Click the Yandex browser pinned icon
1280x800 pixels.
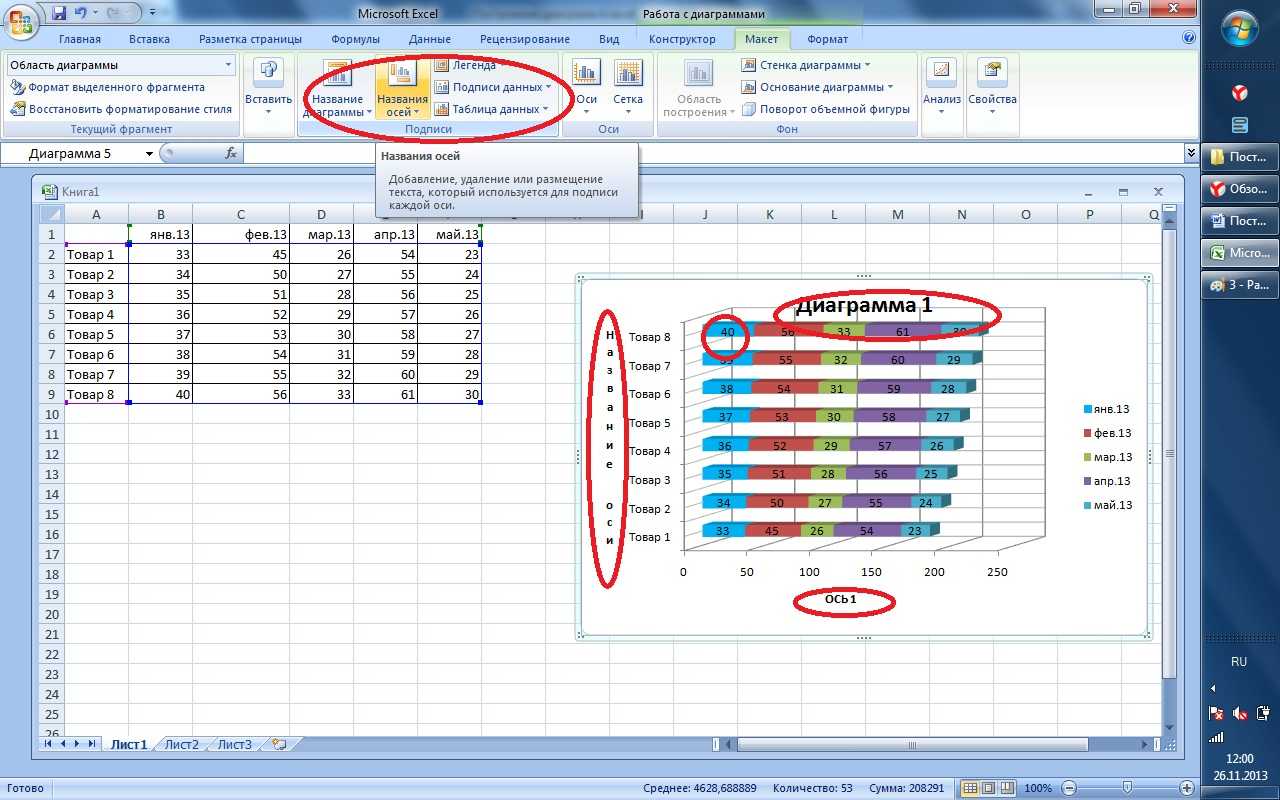click(1239, 93)
